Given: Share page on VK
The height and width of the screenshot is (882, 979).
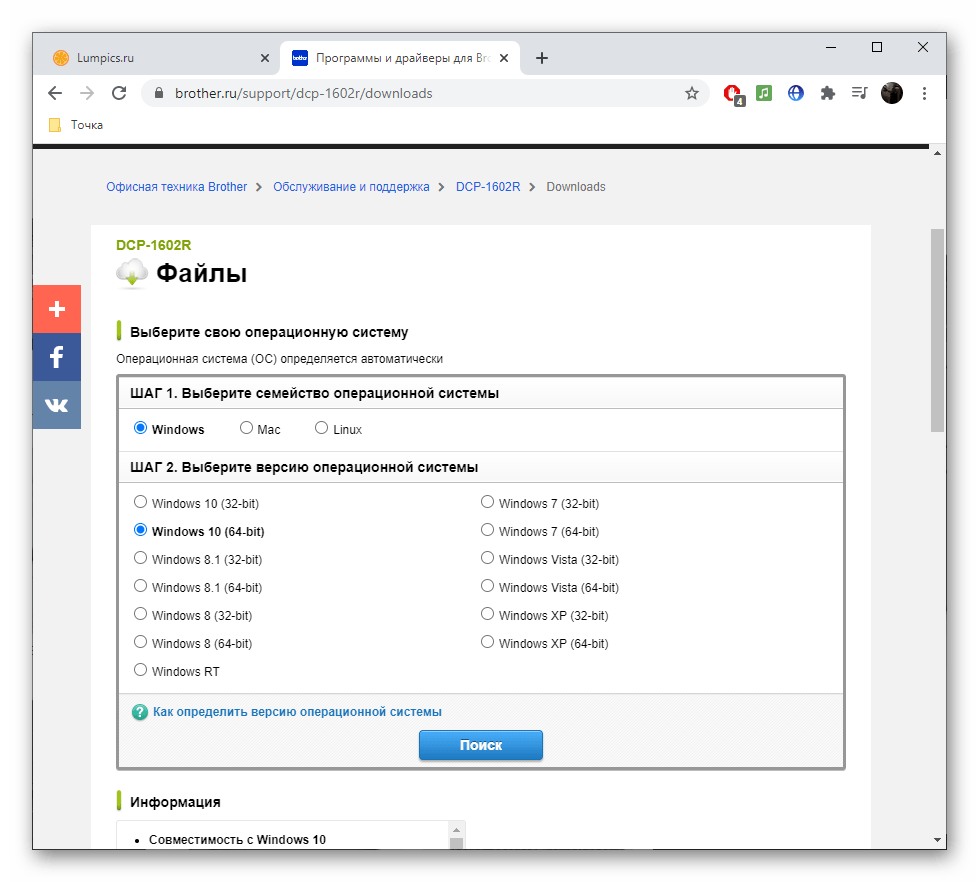Looking at the screenshot, I should (57, 405).
